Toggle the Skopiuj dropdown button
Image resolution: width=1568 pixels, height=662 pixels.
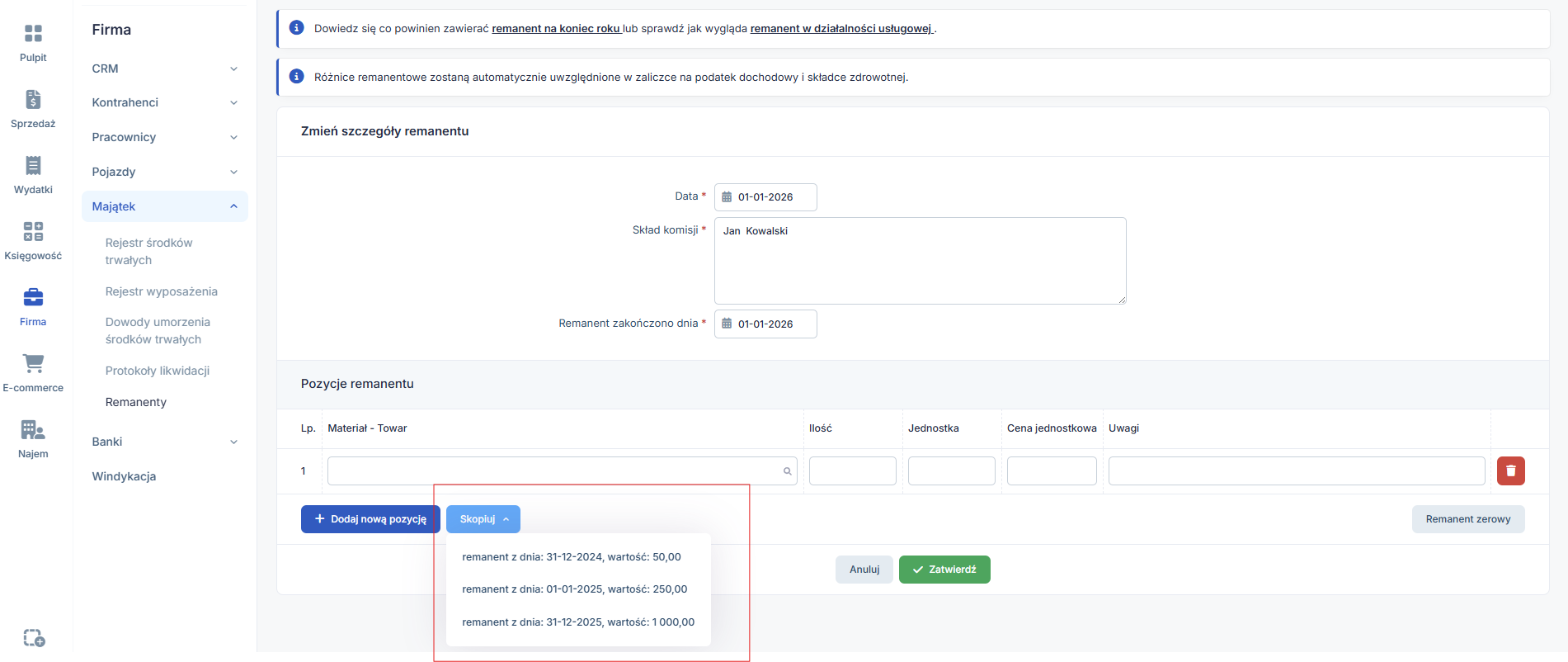point(483,519)
